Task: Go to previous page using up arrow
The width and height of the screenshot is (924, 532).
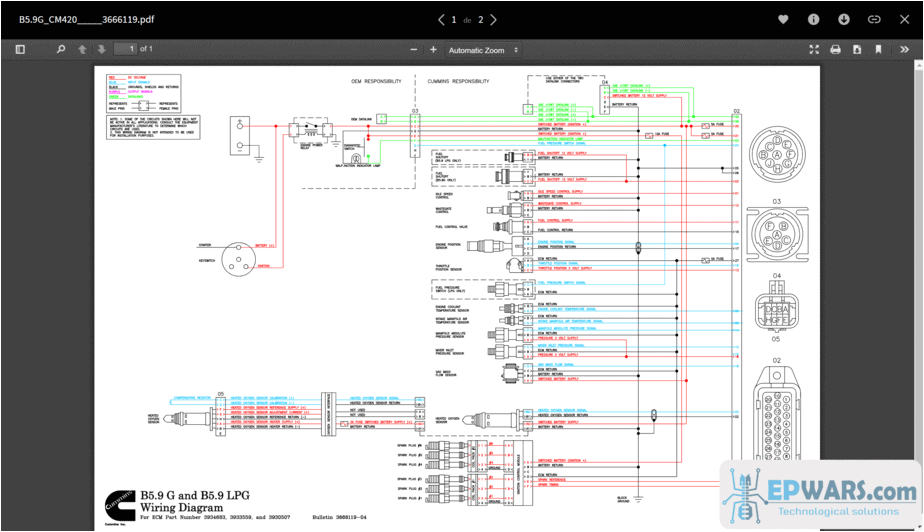Action: point(83,49)
